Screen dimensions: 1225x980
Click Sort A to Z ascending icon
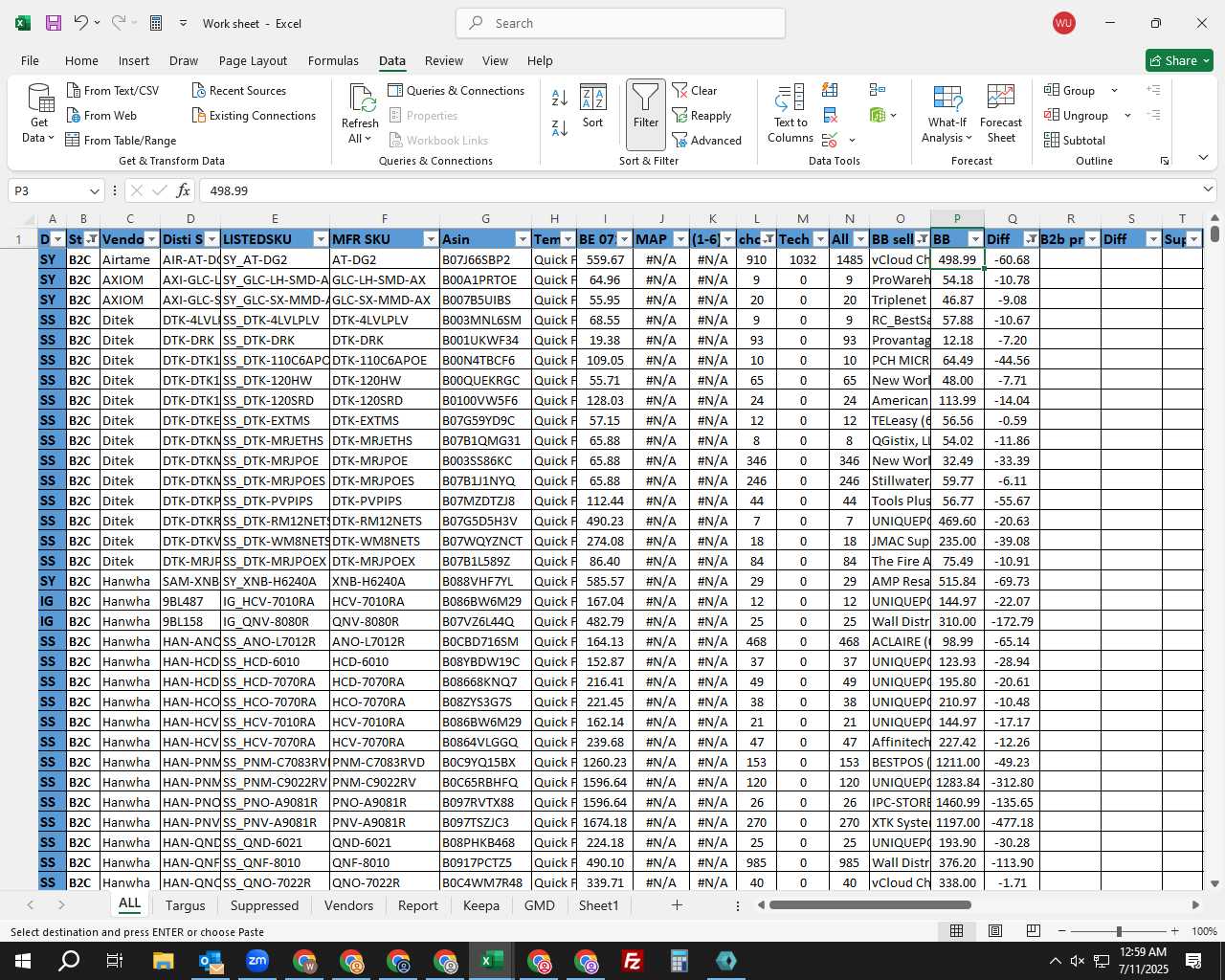[x=560, y=97]
